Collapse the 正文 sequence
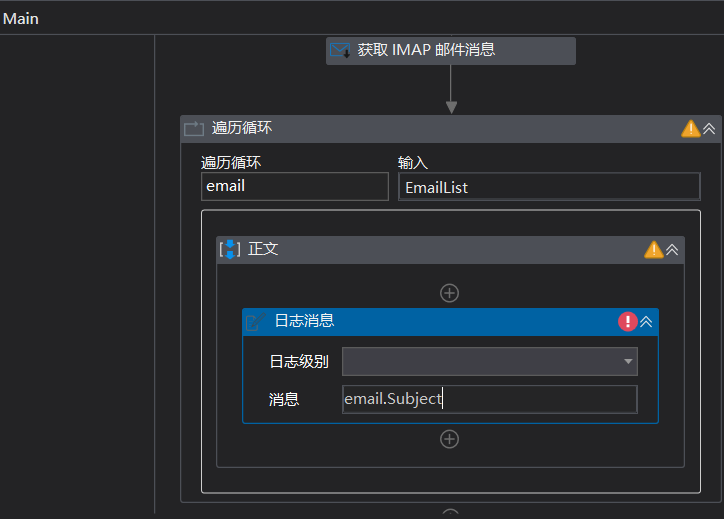The image size is (724, 519). pos(672,250)
